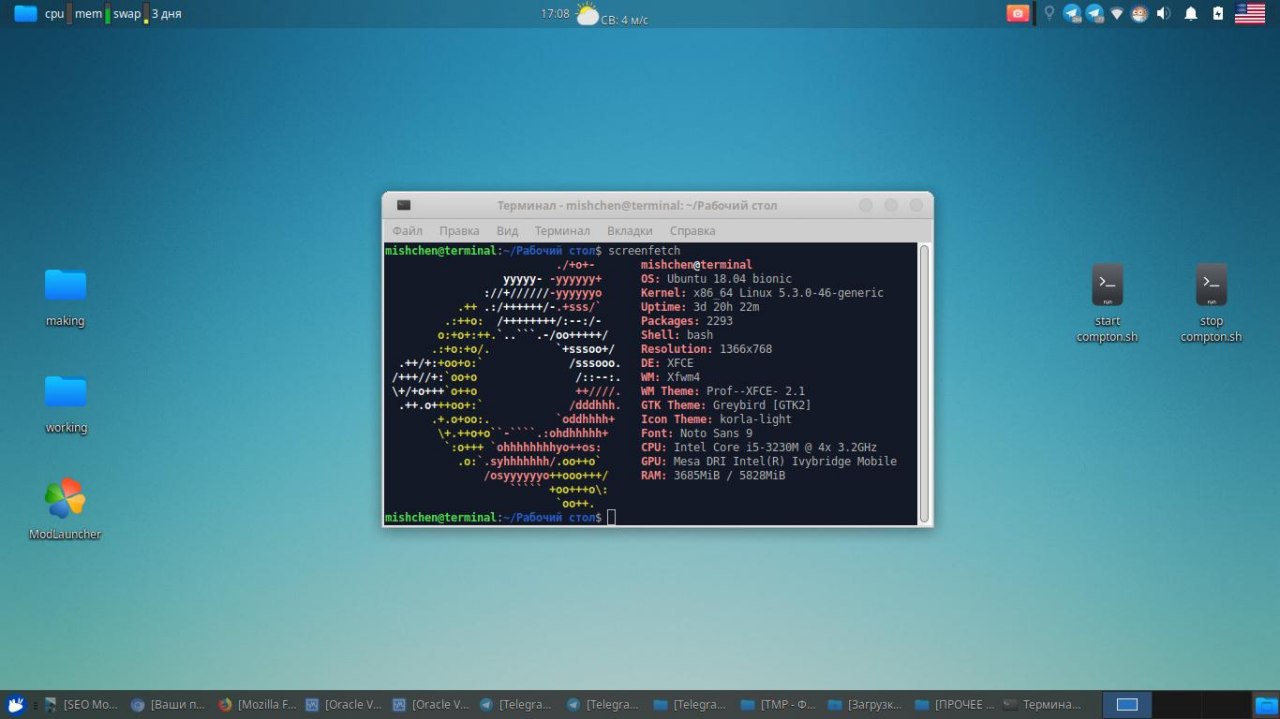Open the Файл menu in Terminal

(x=407, y=231)
